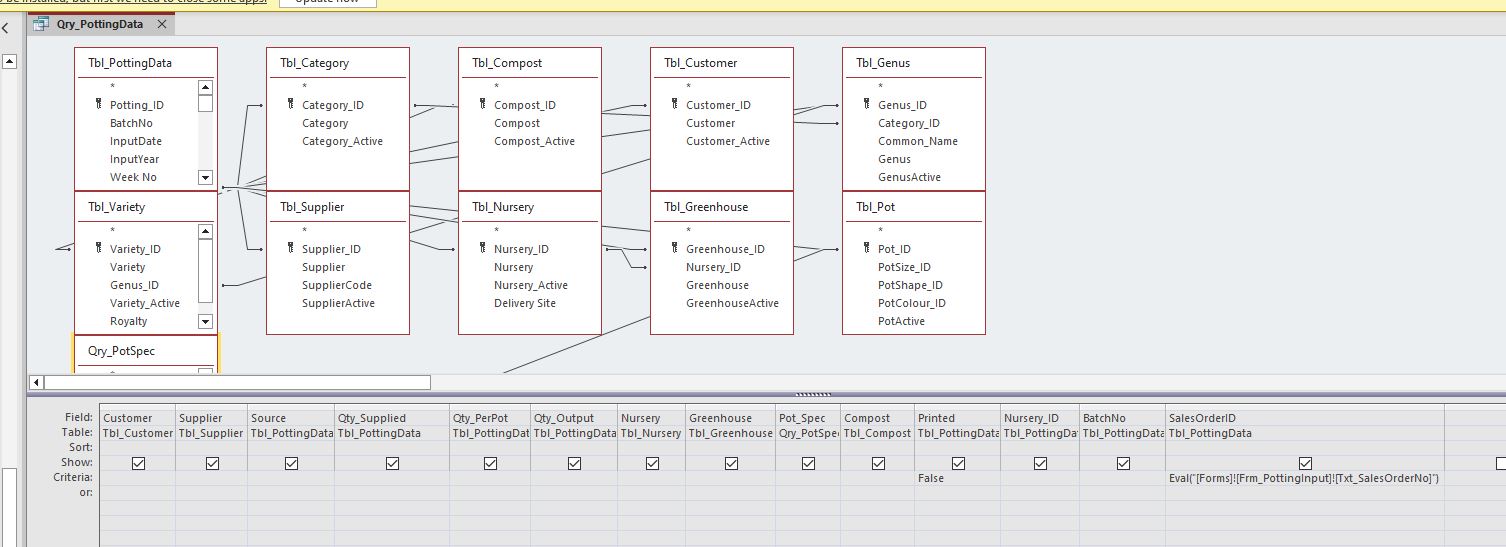Click the Sort cell under Customer column
Image resolution: width=1506 pixels, height=547 pixels.
coord(137,448)
